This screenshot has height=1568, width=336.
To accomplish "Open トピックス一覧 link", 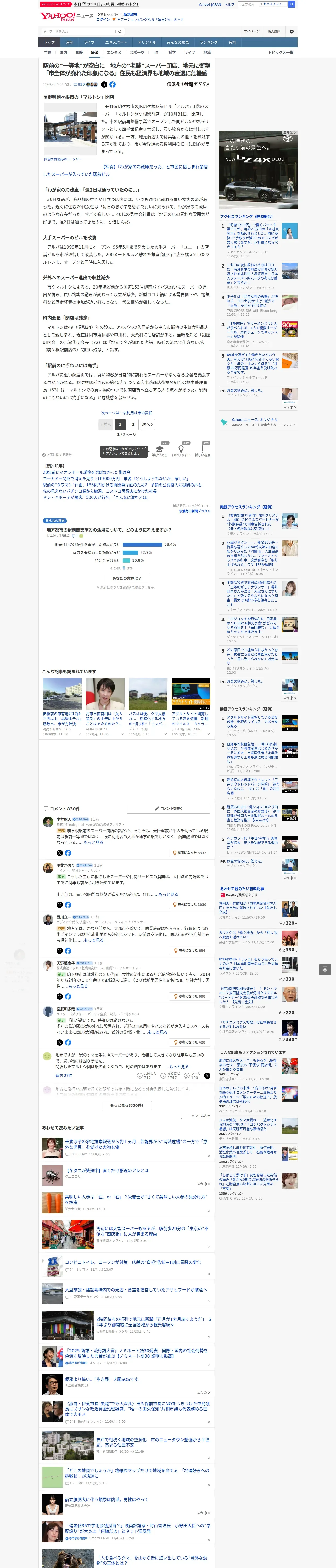I will (281, 52).
